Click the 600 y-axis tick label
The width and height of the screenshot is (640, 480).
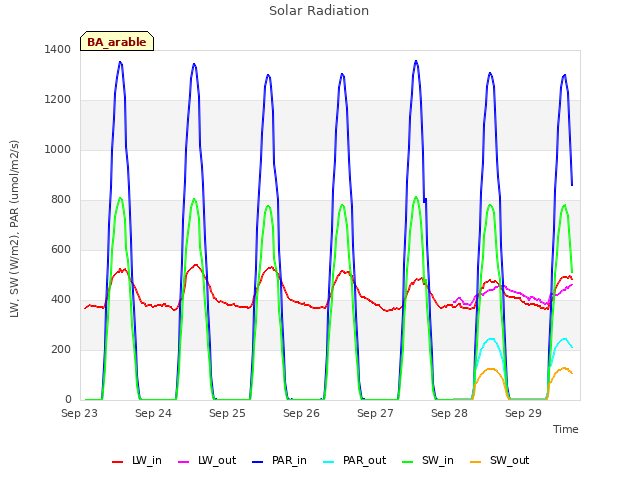point(61,250)
